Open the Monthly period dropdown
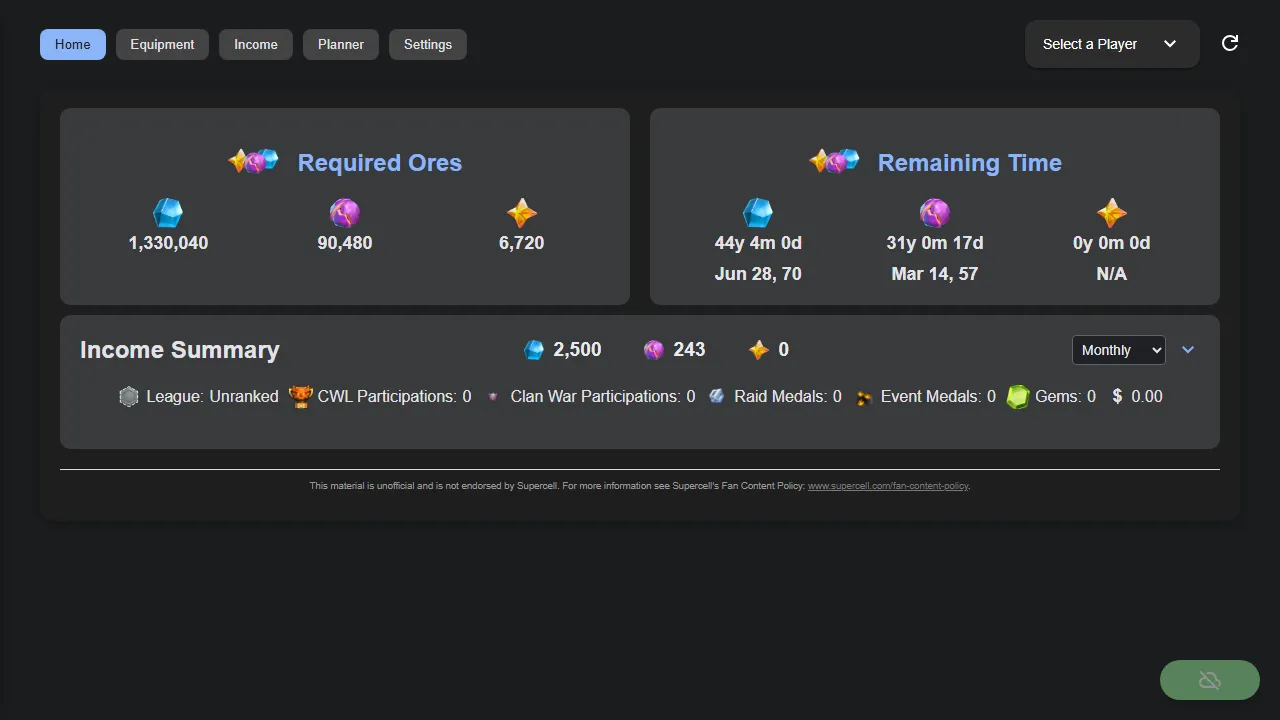 click(1118, 350)
